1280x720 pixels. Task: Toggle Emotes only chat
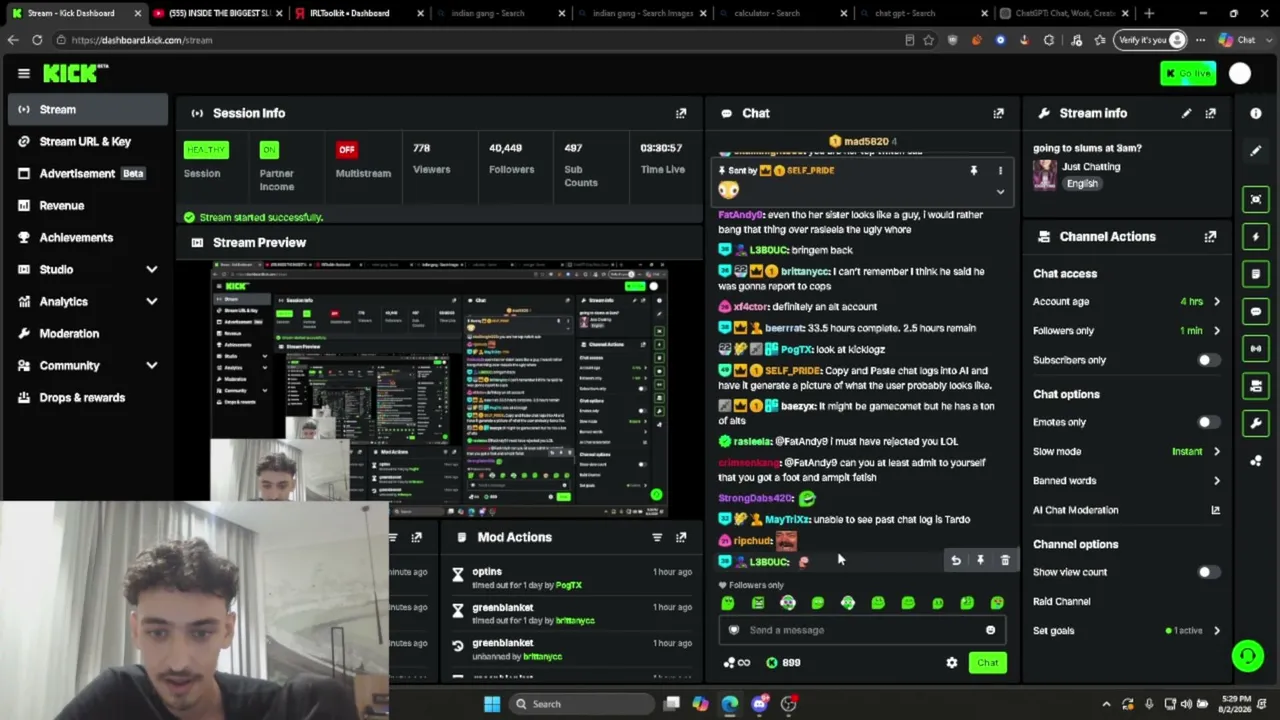[1209, 422]
